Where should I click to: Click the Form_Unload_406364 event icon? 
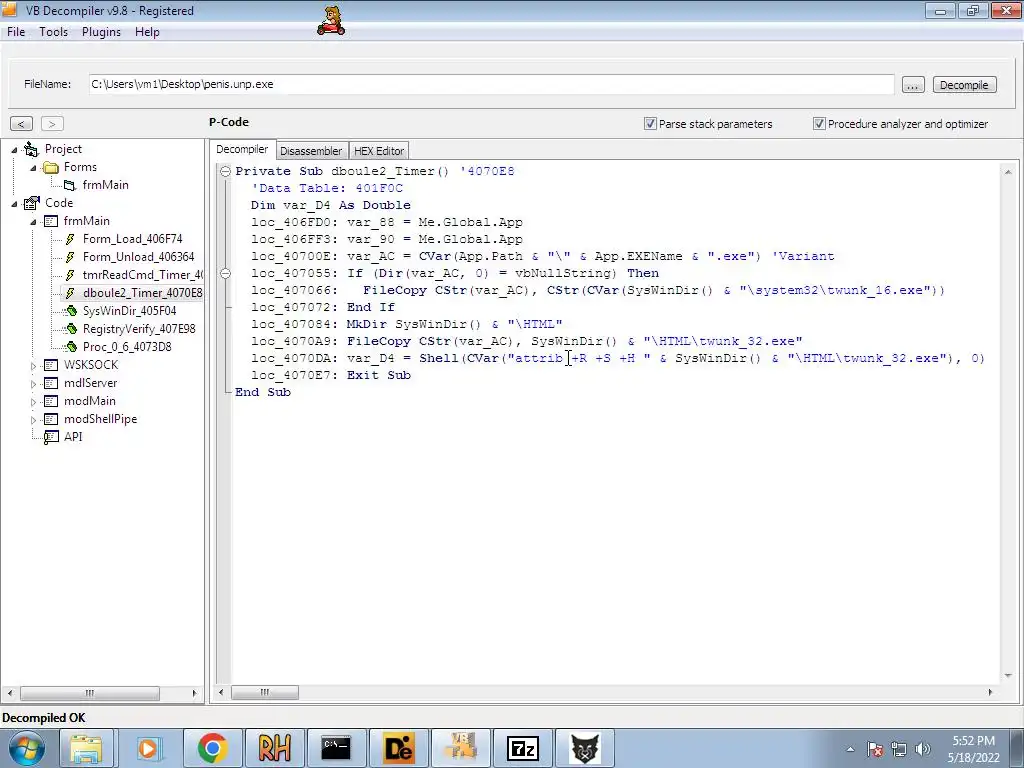(x=70, y=257)
